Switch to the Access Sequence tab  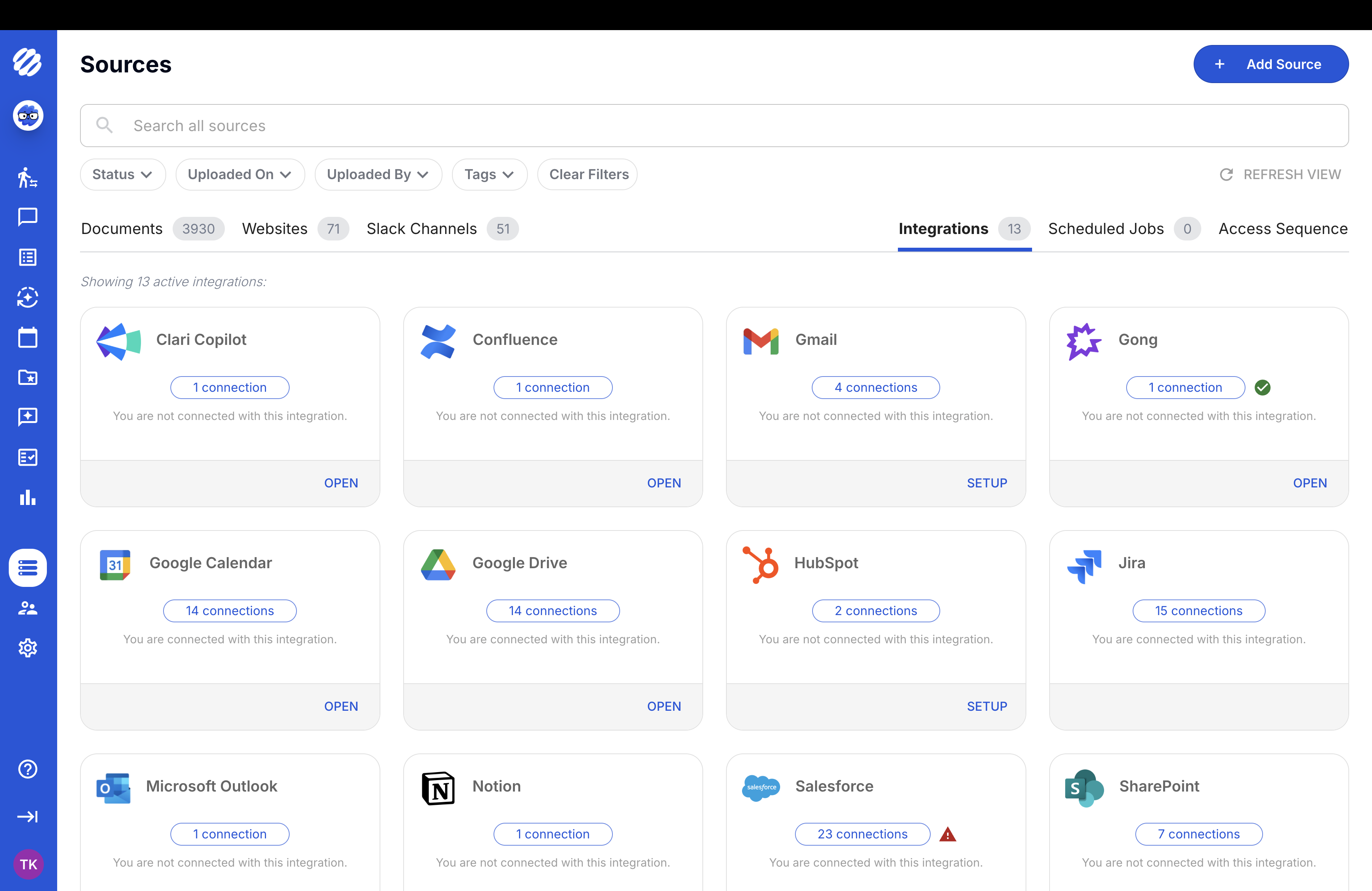pyautogui.click(x=1283, y=229)
